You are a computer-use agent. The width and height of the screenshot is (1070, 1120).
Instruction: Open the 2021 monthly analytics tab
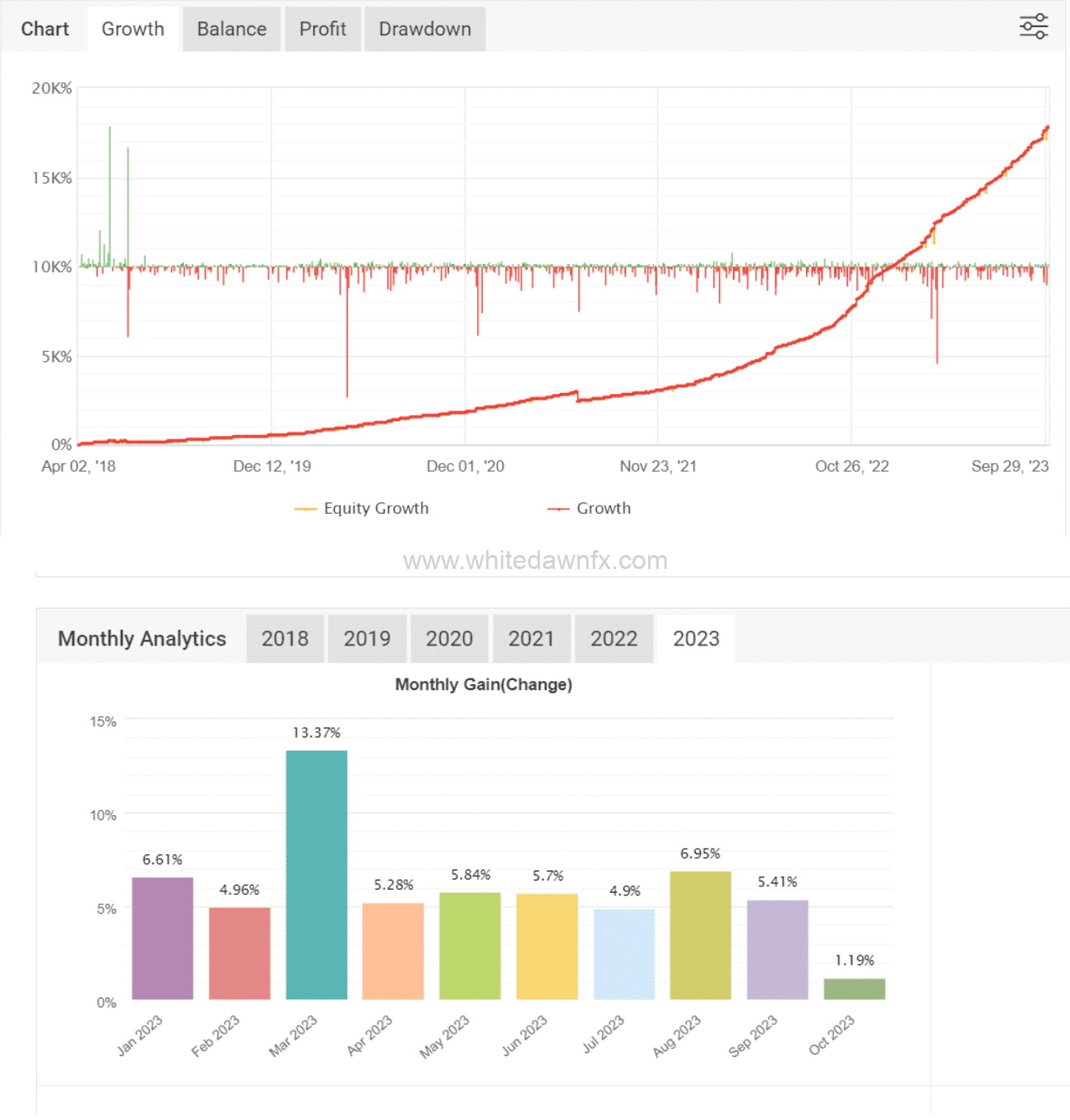tap(531, 638)
